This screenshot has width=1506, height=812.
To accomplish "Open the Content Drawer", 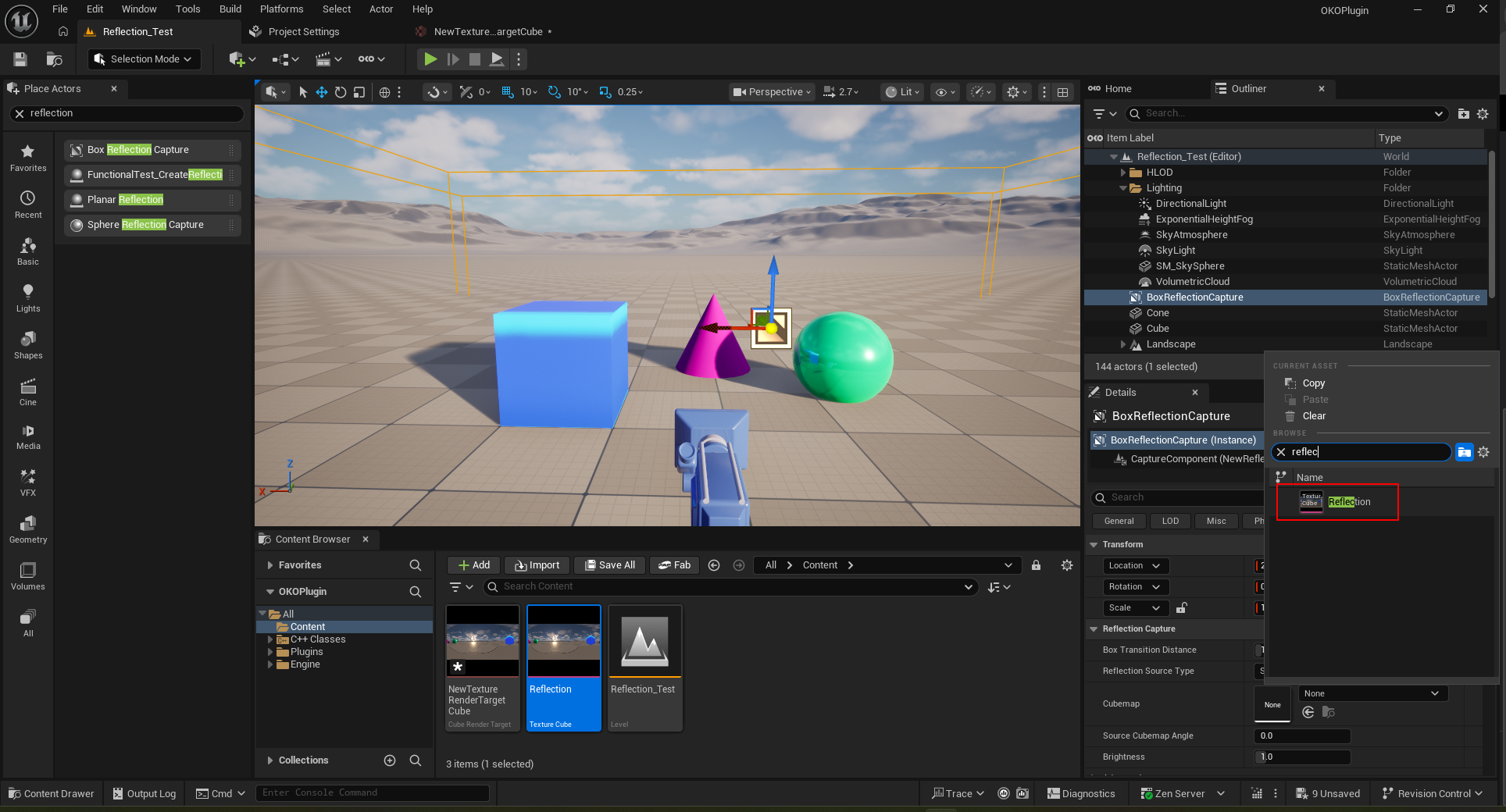I will (x=52, y=794).
